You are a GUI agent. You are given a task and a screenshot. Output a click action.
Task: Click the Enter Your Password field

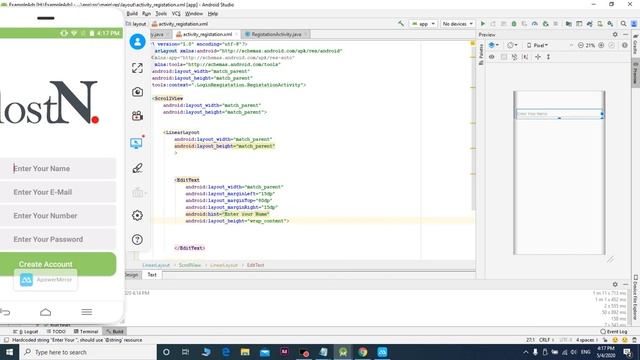pyautogui.click(x=58, y=239)
